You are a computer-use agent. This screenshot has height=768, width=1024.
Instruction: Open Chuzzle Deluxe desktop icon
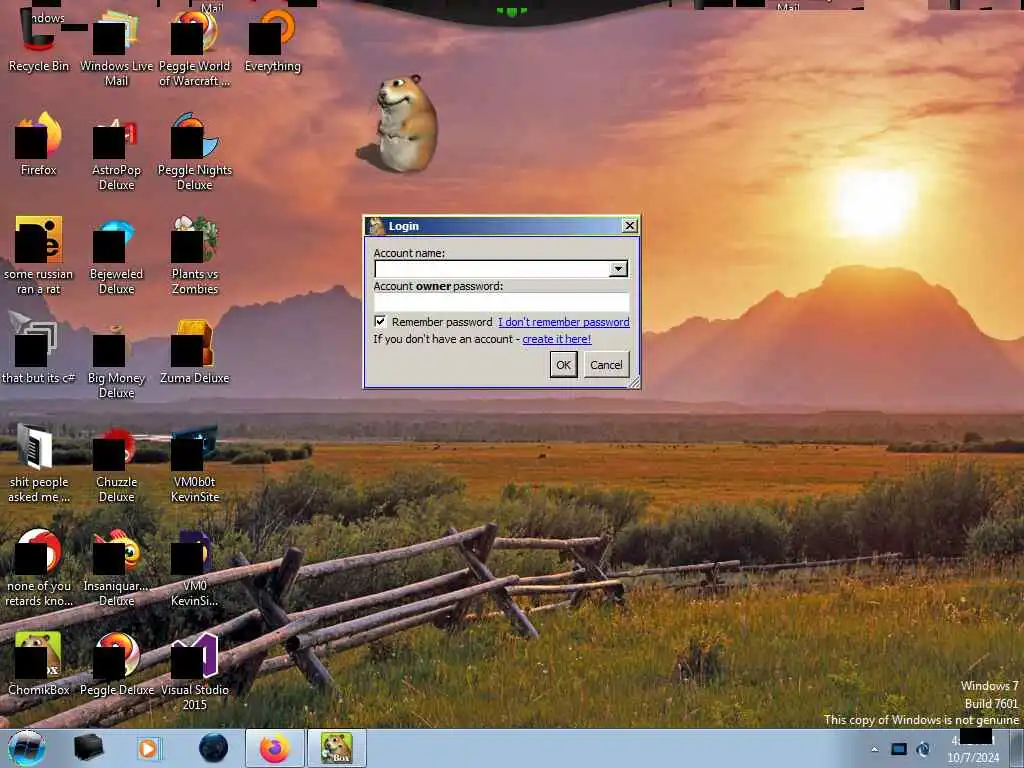tap(116, 464)
